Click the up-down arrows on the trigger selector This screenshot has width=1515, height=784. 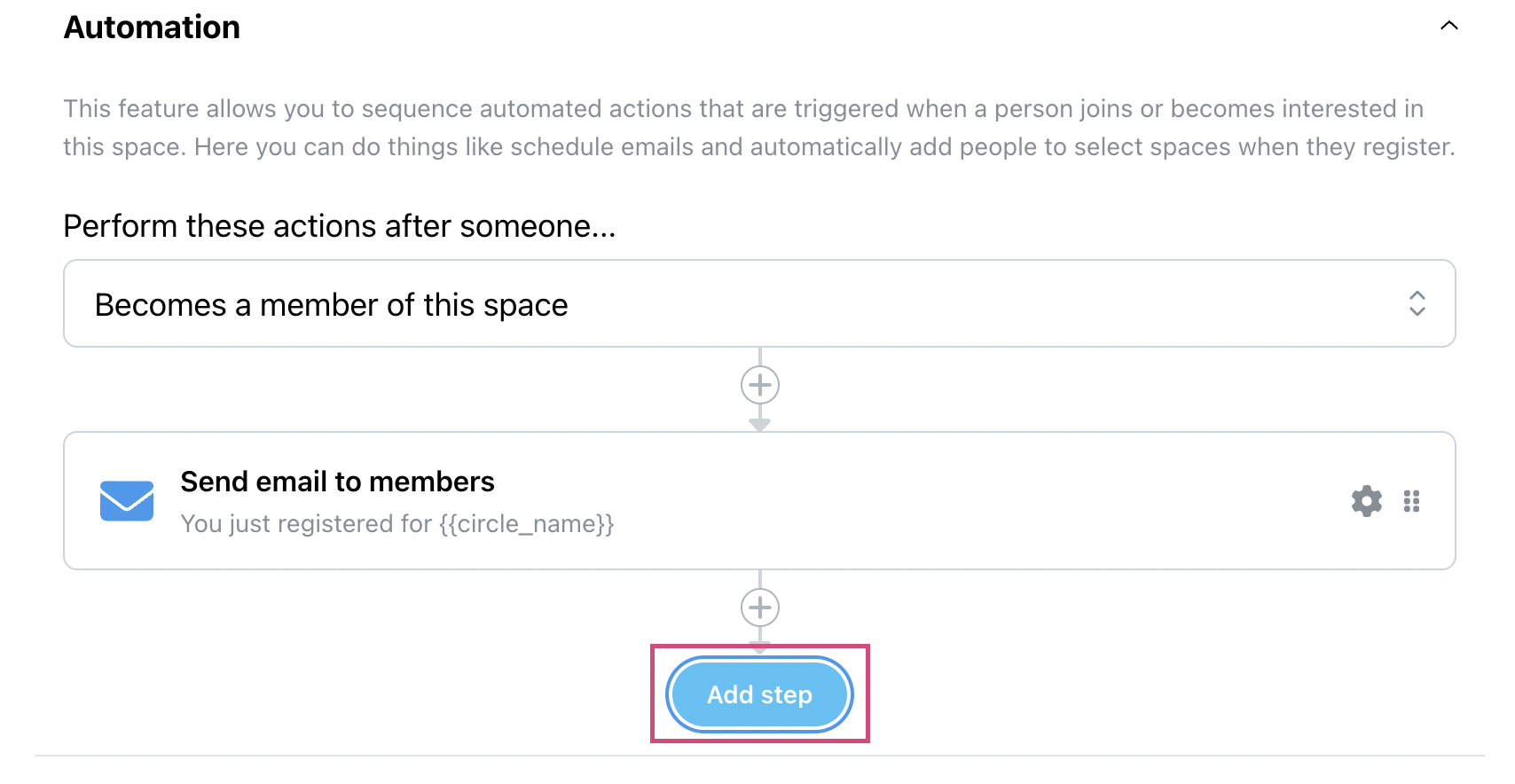(x=1417, y=303)
